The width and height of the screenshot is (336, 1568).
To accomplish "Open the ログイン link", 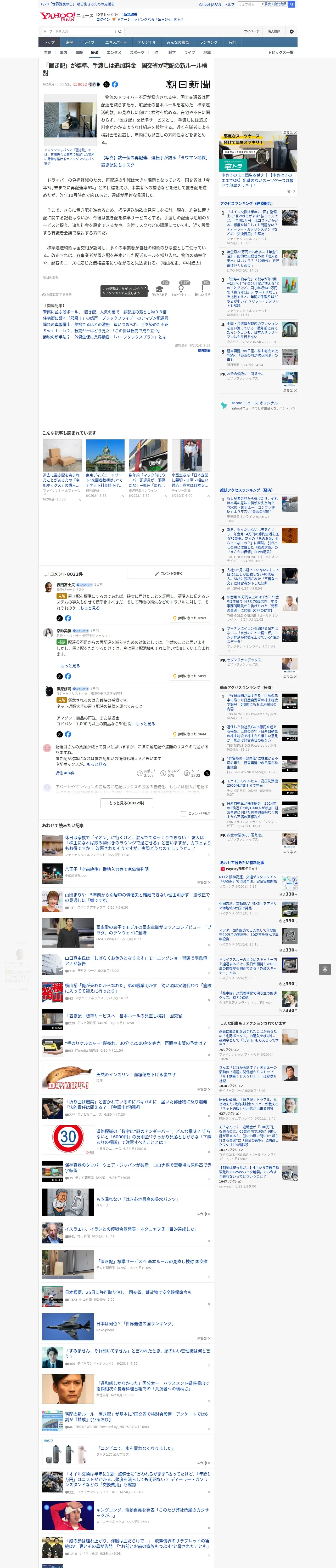I will pos(103,20).
